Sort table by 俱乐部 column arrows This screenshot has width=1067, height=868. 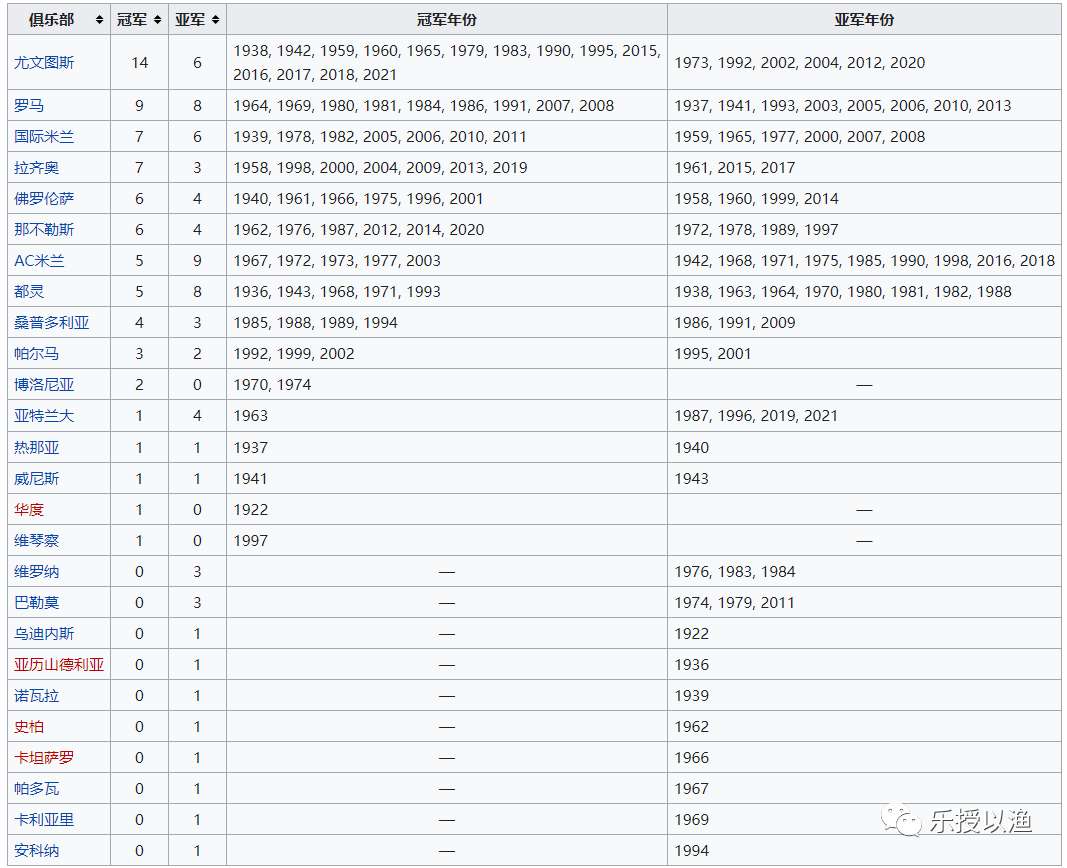pos(99,20)
